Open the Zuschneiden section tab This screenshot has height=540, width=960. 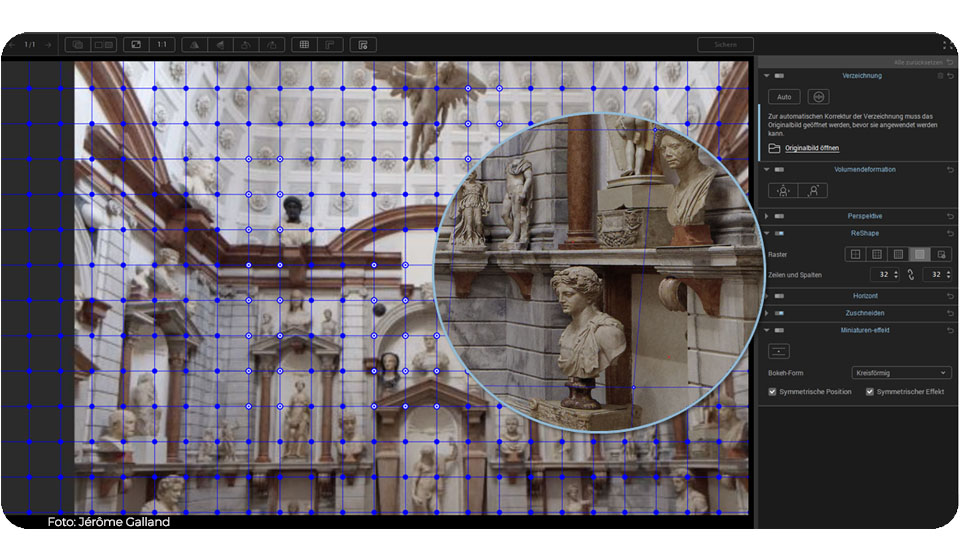point(864,313)
